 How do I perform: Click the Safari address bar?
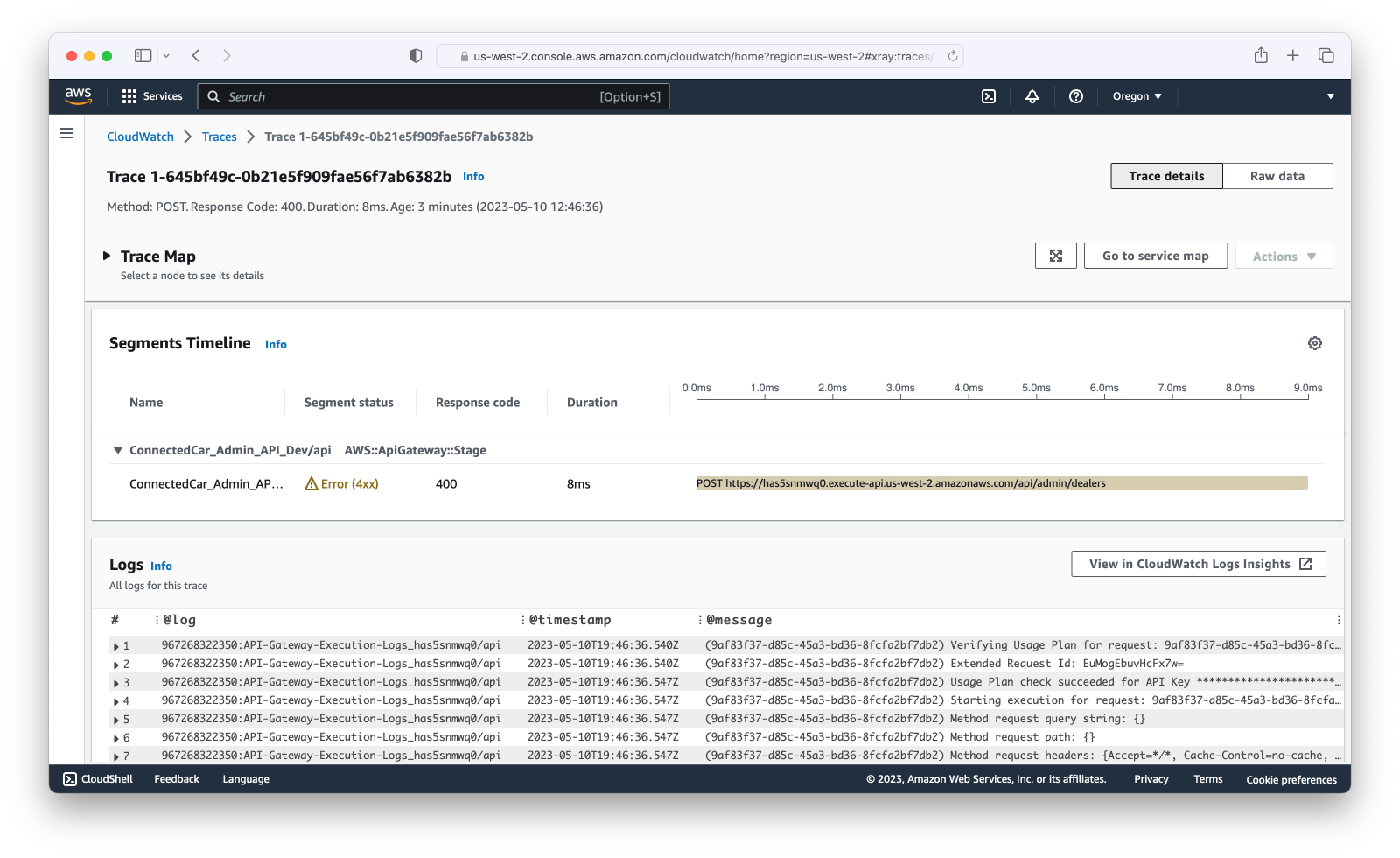point(700,56)
